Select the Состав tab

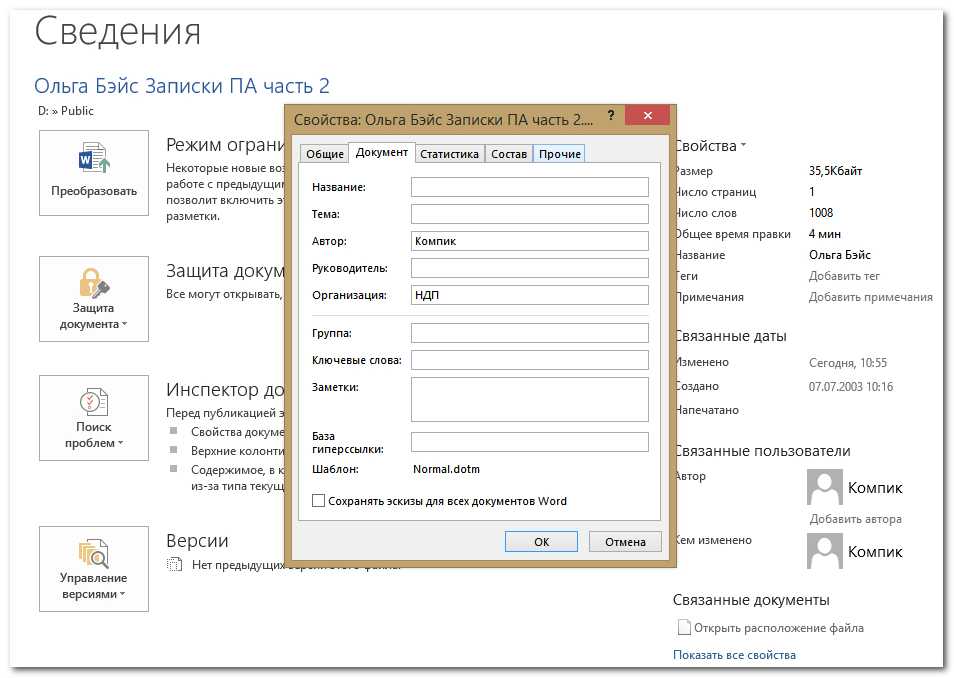coord(509,154)
